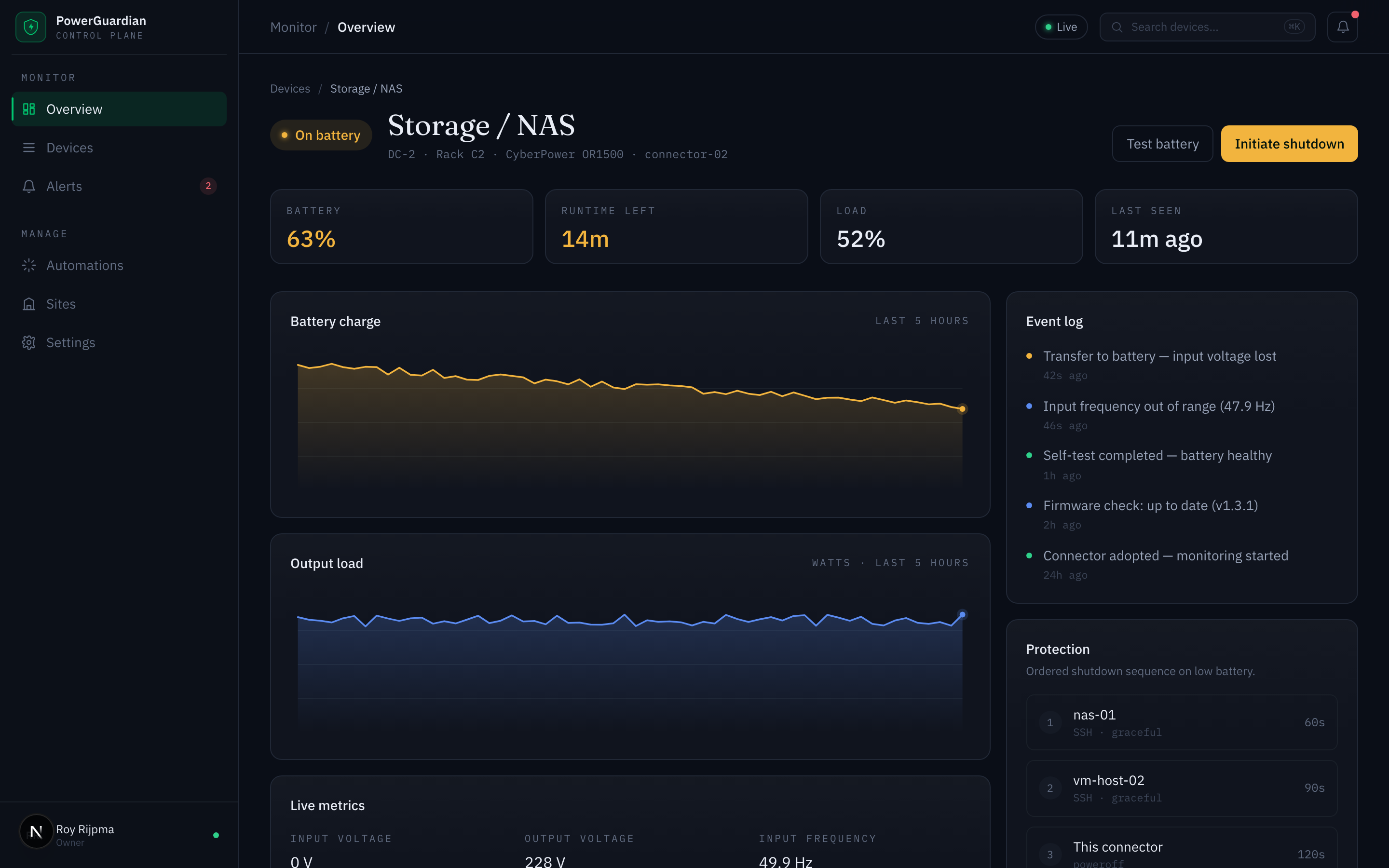Click the Initiate shutdown button
The height and width of the screenshot is (868, 1389).
[x=1289, y=144]
